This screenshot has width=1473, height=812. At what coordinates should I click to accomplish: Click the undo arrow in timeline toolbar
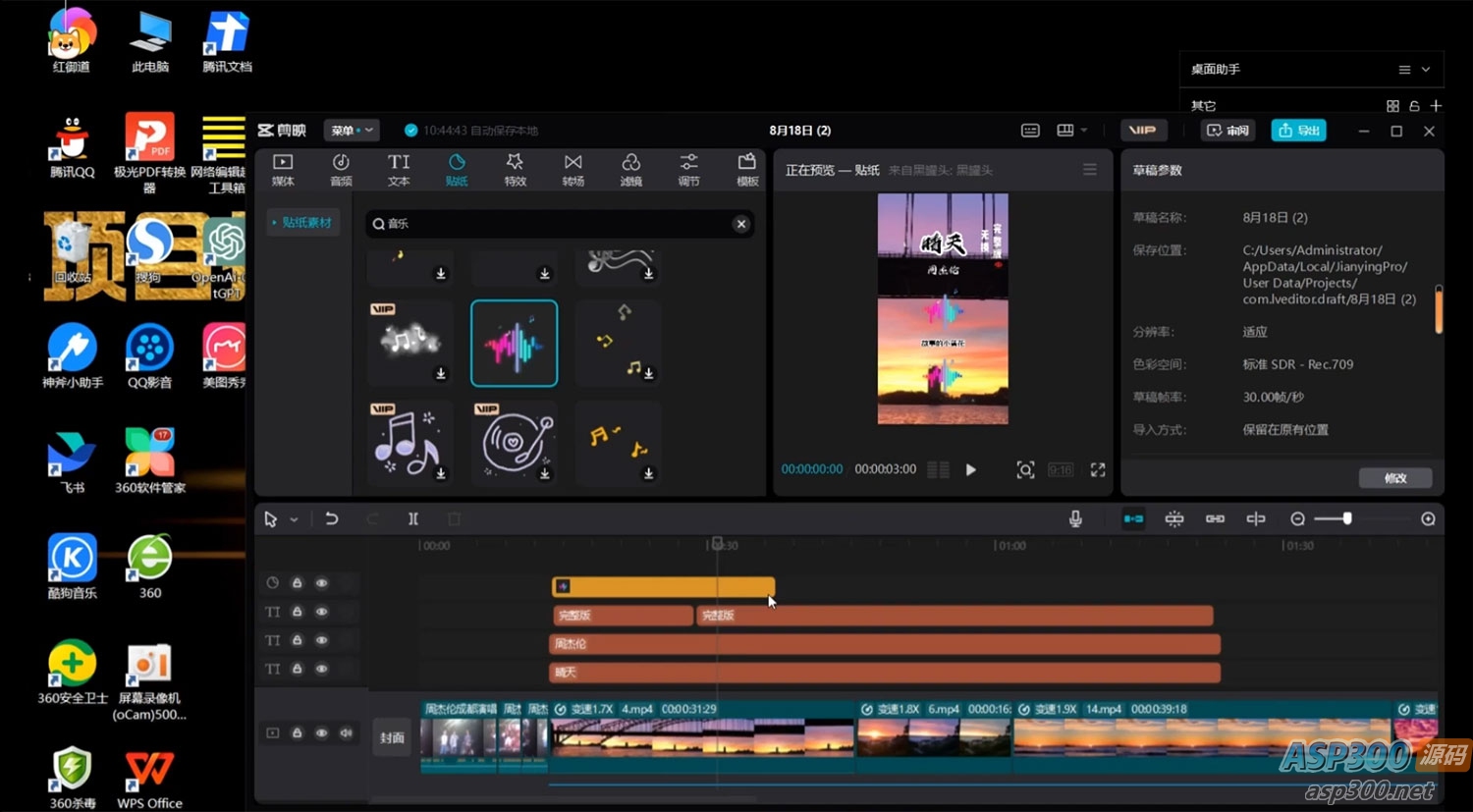coord(332,518)
